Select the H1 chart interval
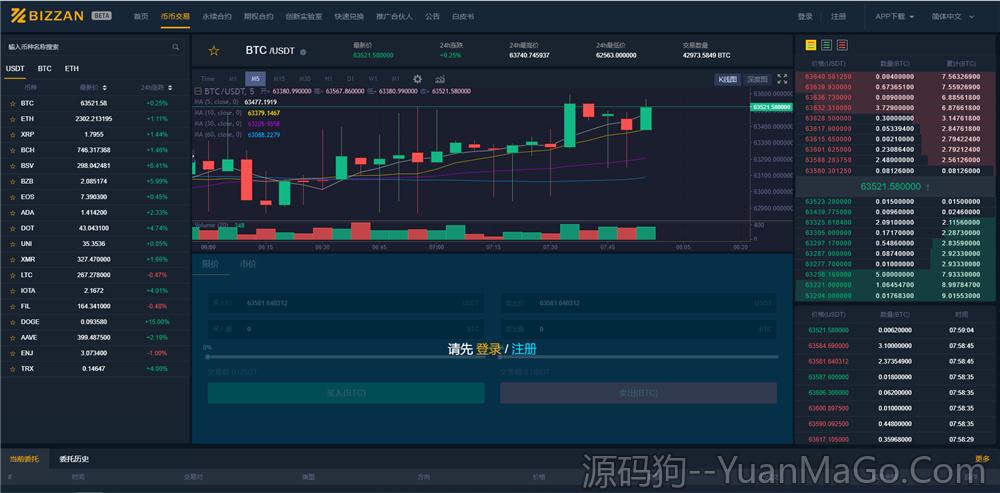Viewport: 1000px width, 493px height. click(x=329, y=79)
